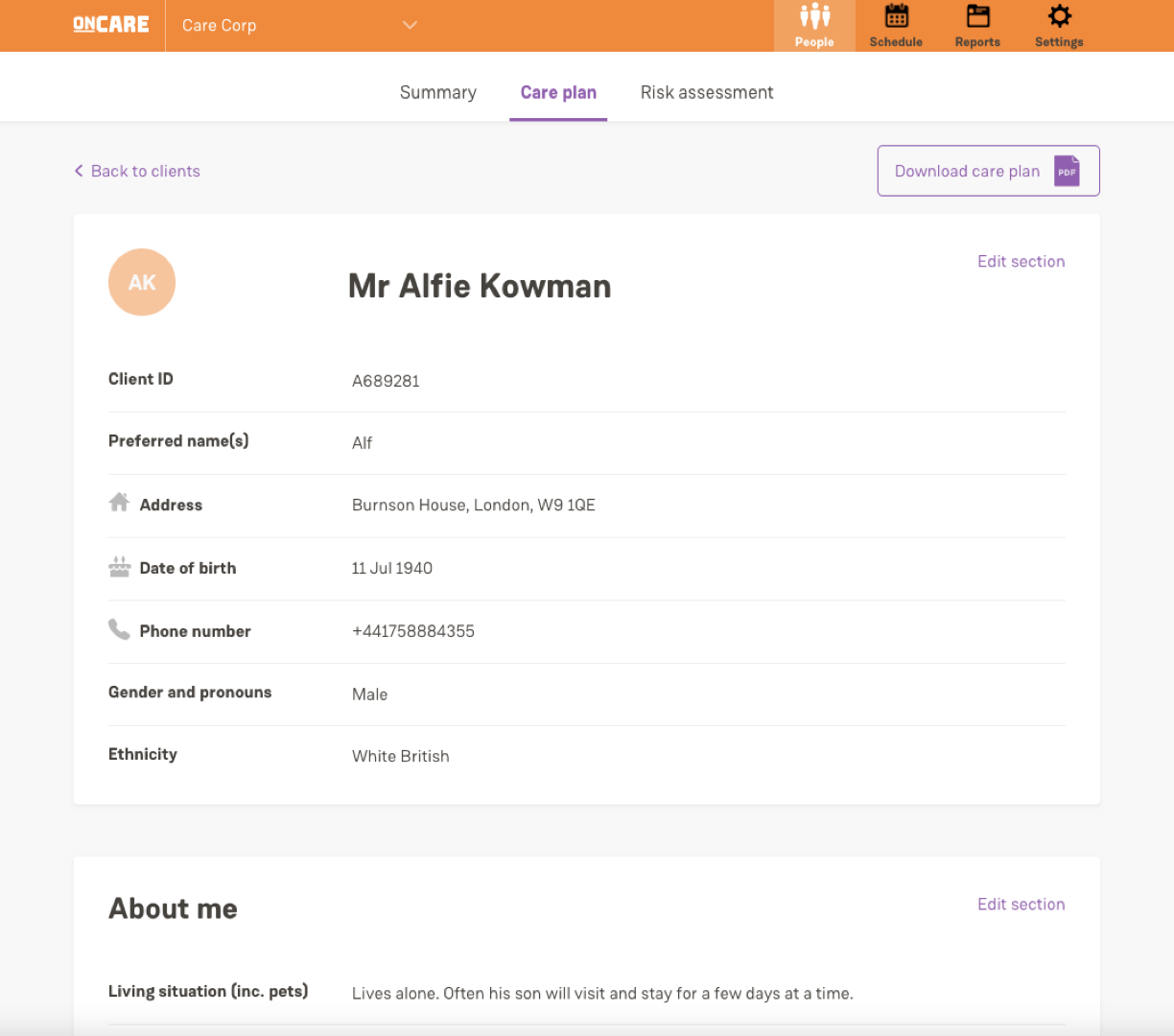
Task: Click the phone icon beside Phone number
Action: (x=119, y=629)
